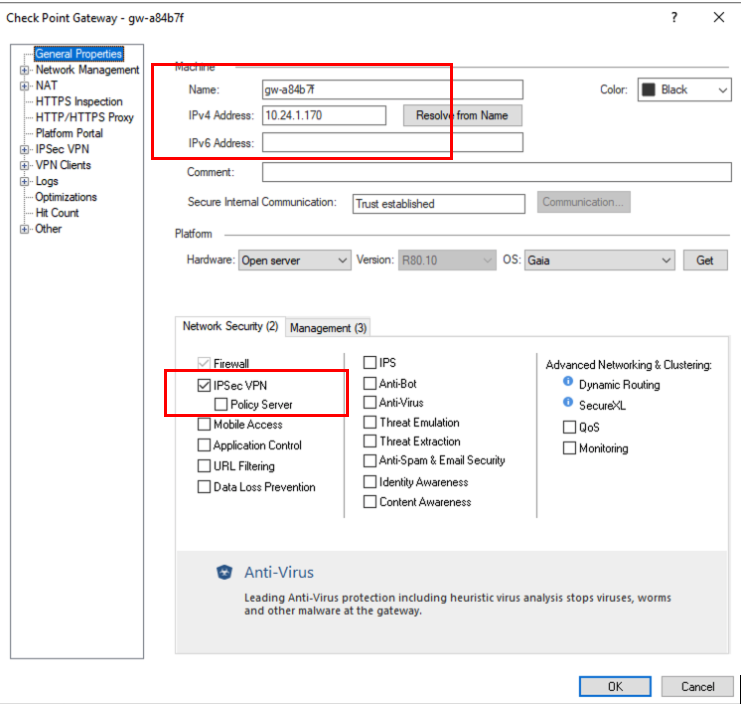Click the SecureXL info icon

coord(568,405)
